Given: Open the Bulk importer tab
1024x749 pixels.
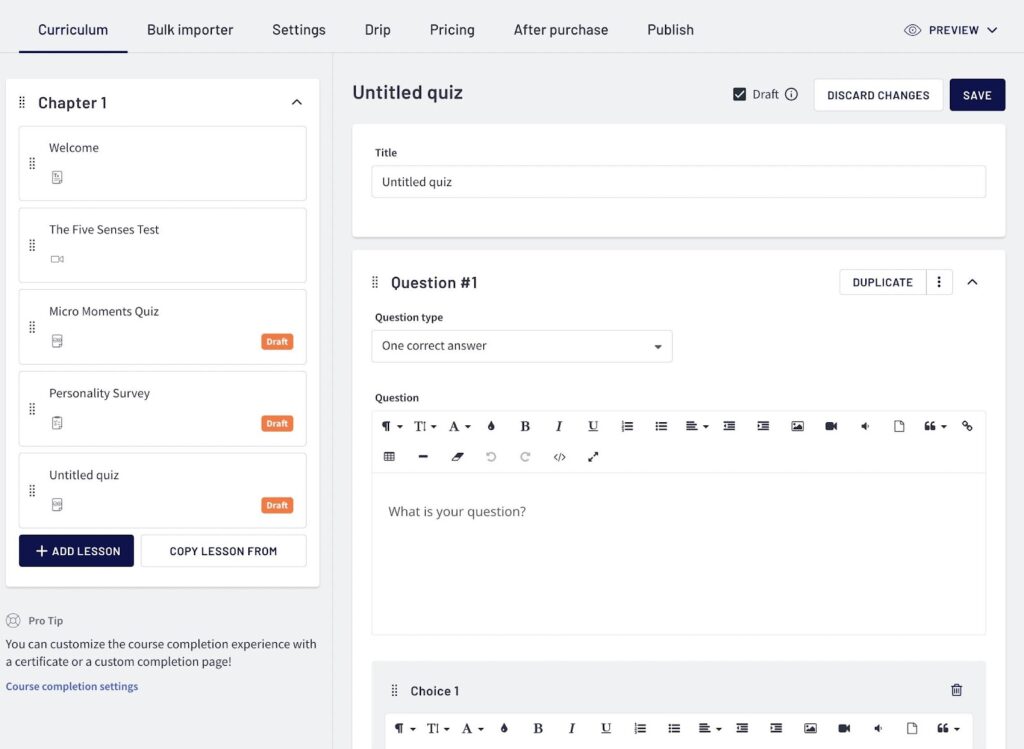Looking at the screenshot, I should tap(190, 30).
